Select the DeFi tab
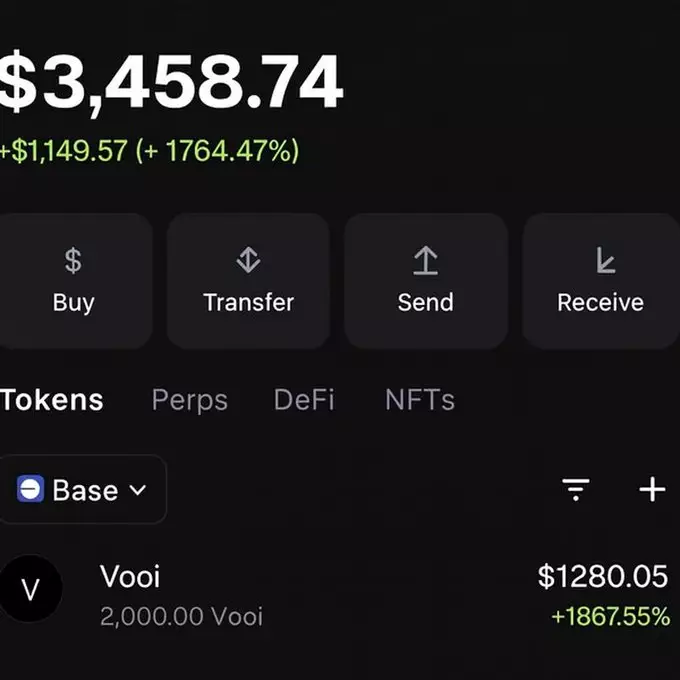 point(304,400)
